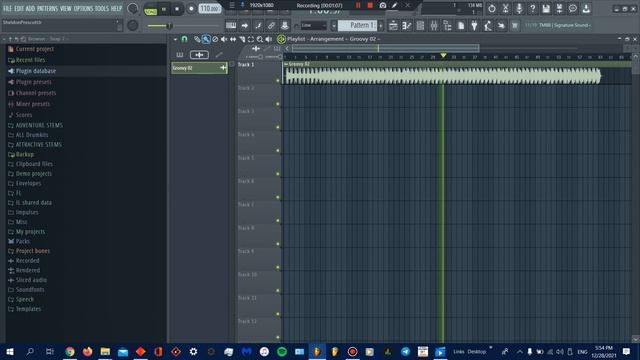The image size is (640, 360).
Task: Toggle typing keyboard to piano icon
Action: click(x=231, y=26)
